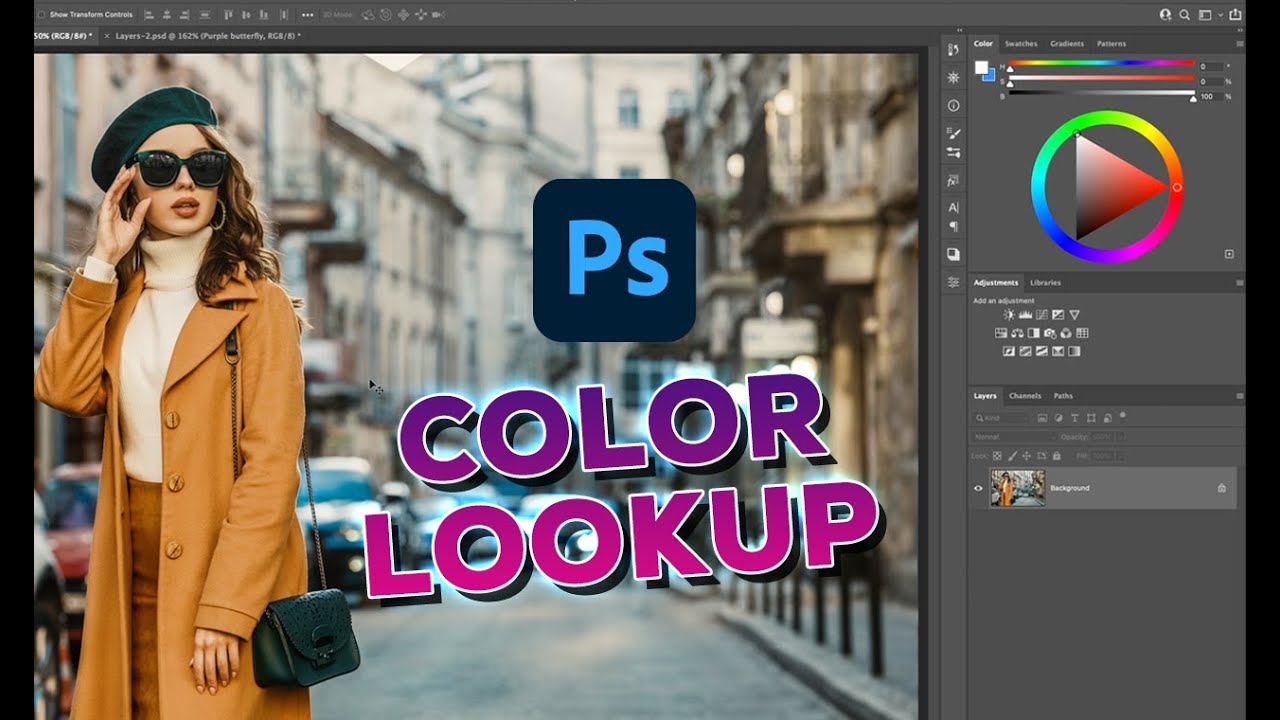Add an Invert adjustment
Viewport: 1280px width, 720px height.
[x=1009, y=351]
